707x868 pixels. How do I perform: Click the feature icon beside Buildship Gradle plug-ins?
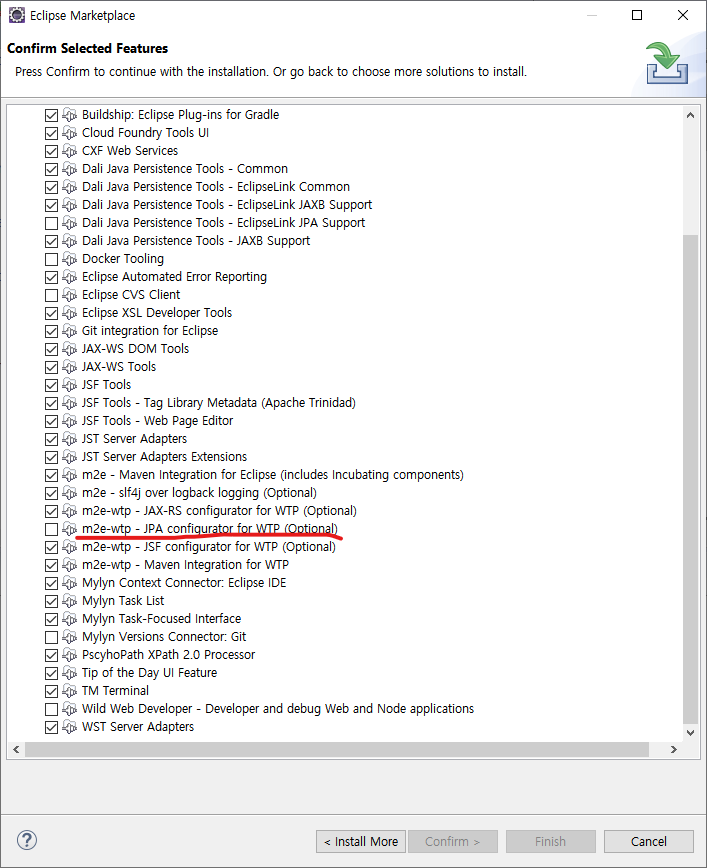pyautogui.click(x=69, y=115)
